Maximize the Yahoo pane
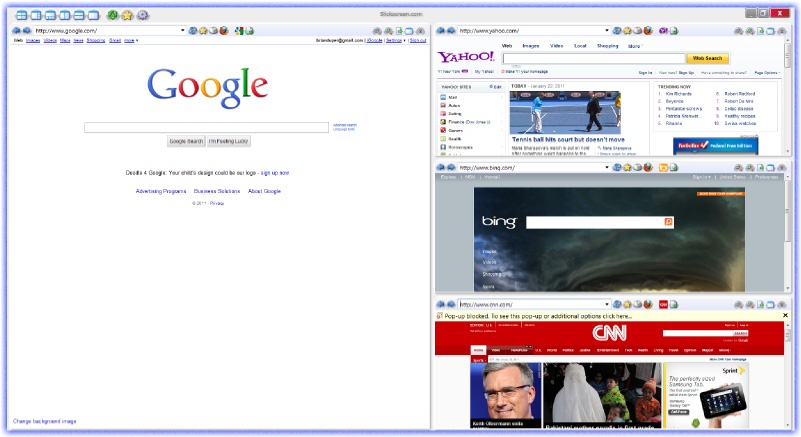Image resolution: width=801 pixels, height=437 pixels. point(771,31)
